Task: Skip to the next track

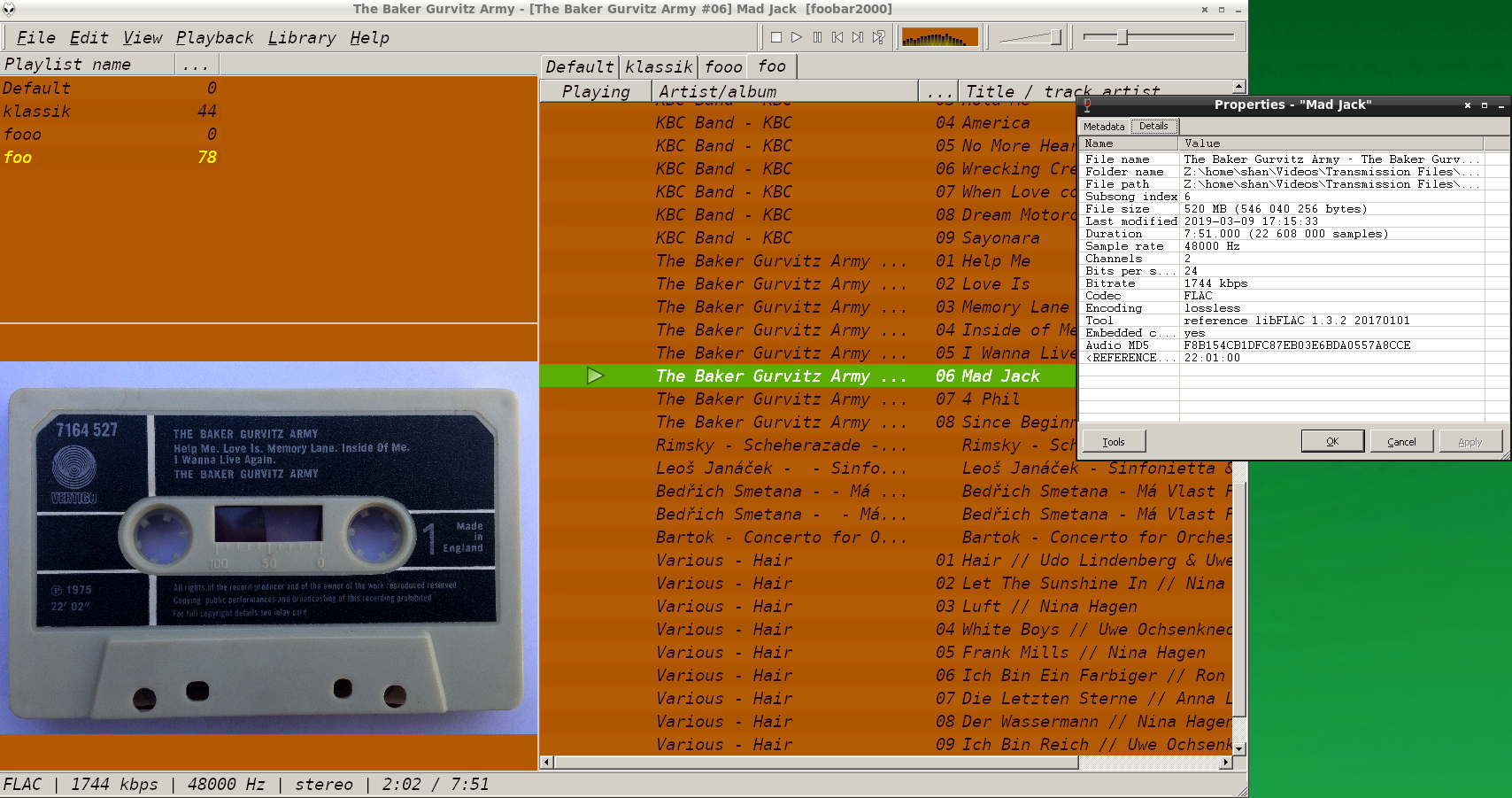Action: pos(858,37)
